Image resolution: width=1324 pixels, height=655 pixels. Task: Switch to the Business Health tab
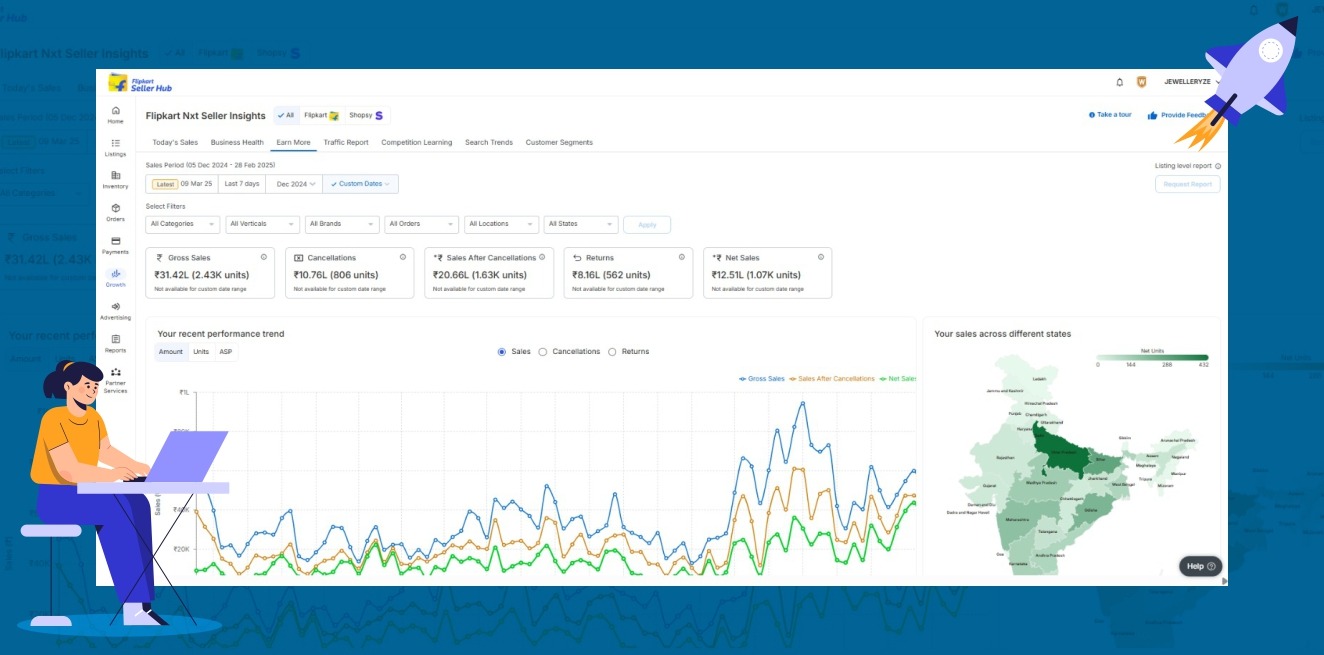coord(237,143)
